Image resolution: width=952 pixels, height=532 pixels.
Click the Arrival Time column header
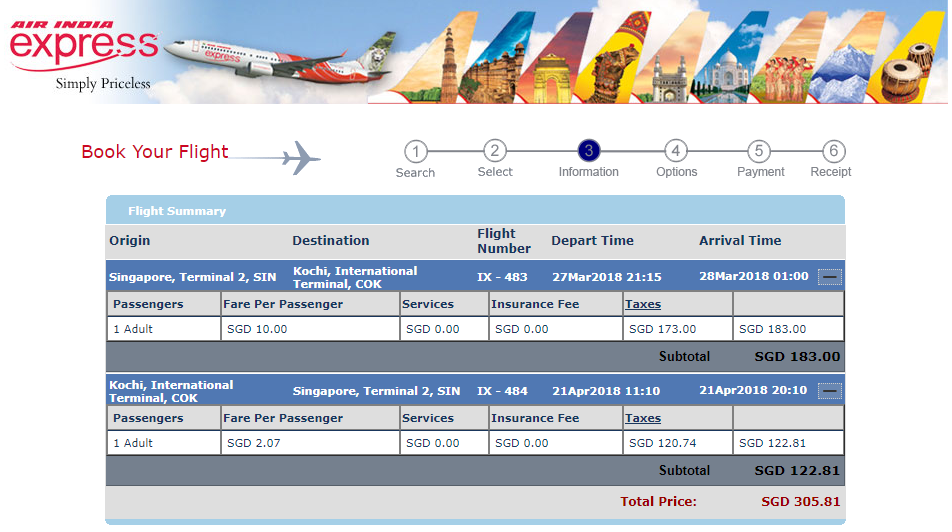740,240
